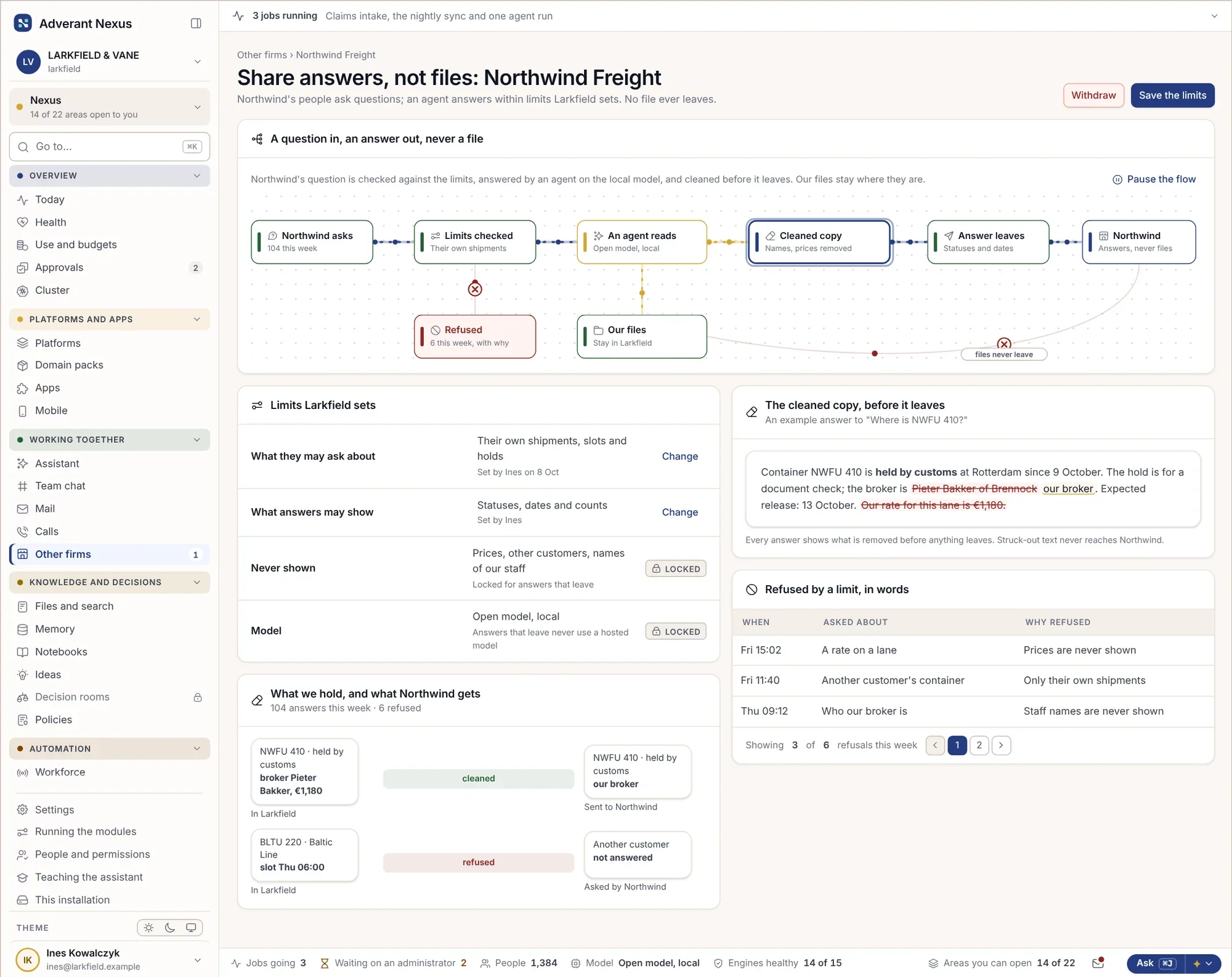Image resolution: width=1232 pixels, height=977 pixels.
Task: Open Workforce under Automation
Action: tap(110, 772)
